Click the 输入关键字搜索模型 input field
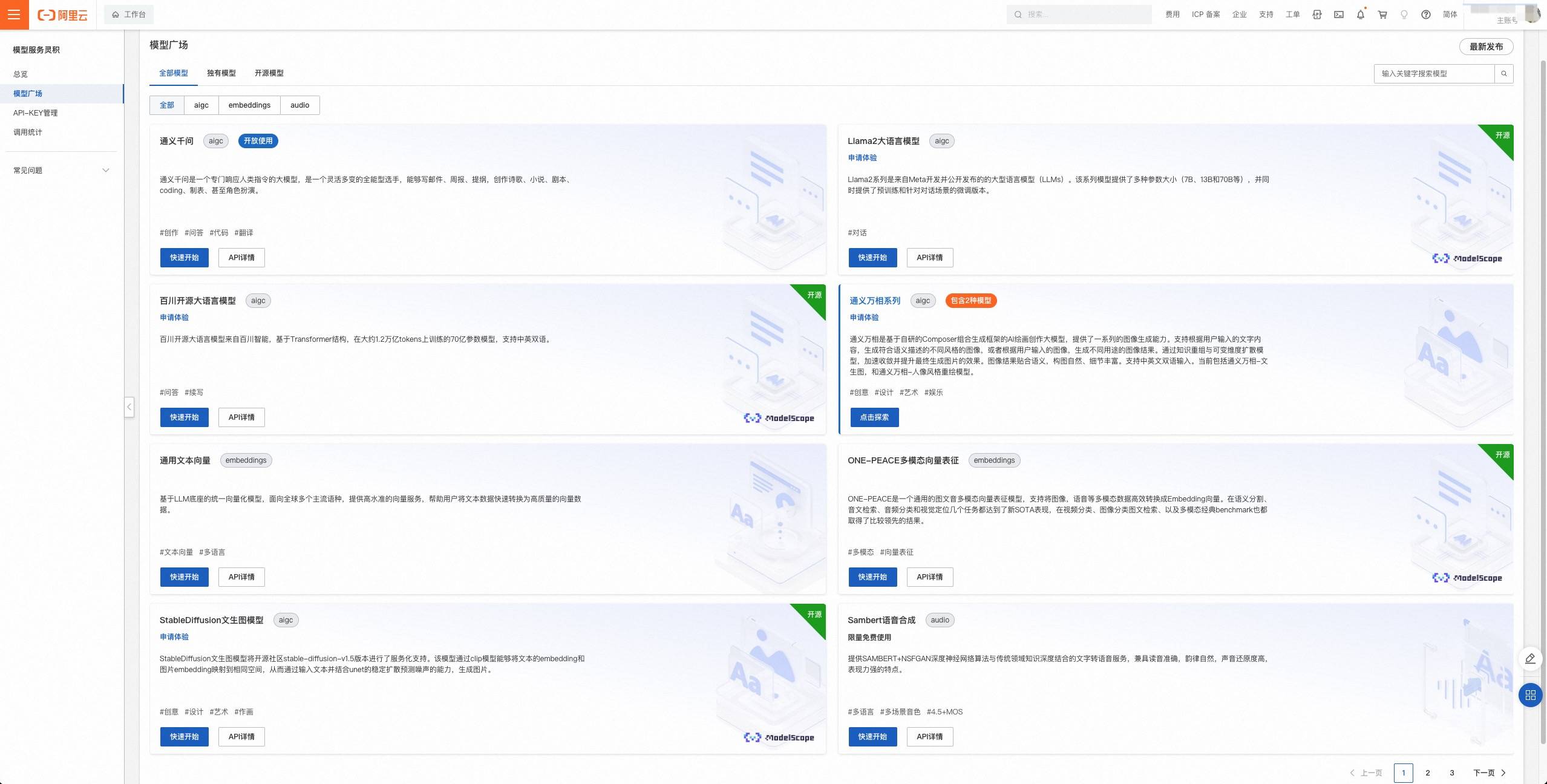This screenshot has height=784, width=1547. [1434, 74]
